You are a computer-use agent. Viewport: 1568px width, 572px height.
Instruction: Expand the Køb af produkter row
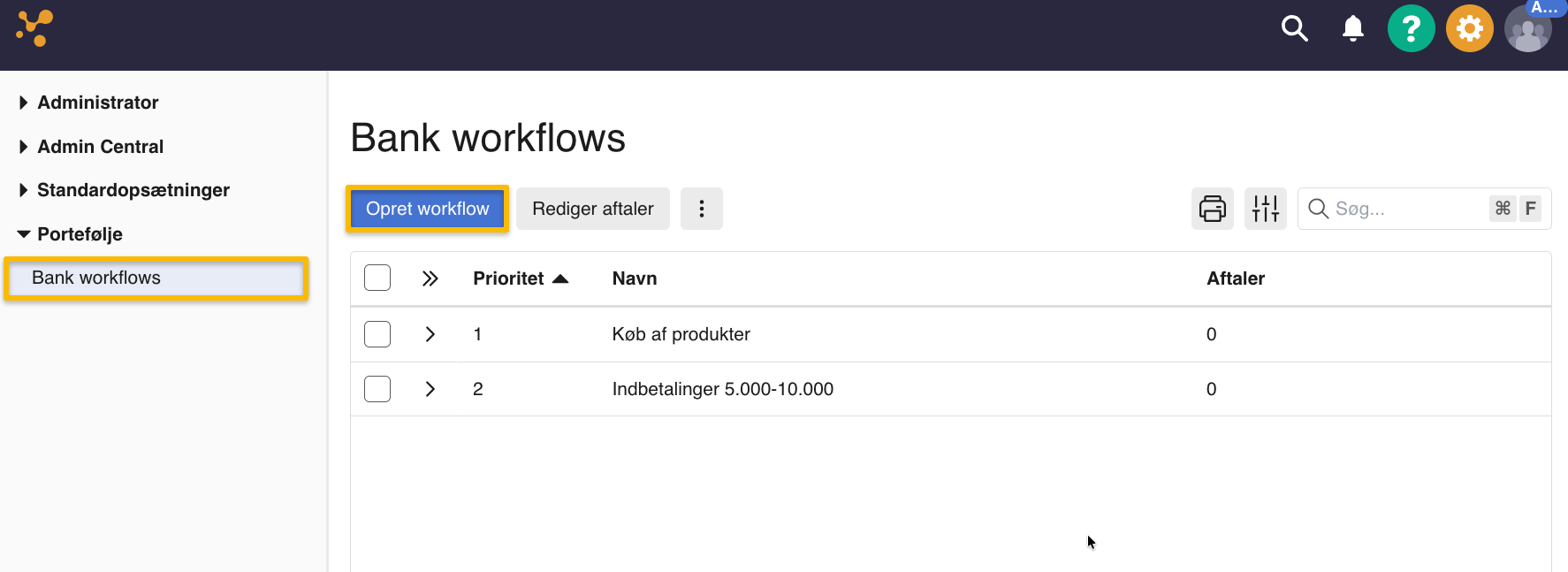tap(430, 334)
